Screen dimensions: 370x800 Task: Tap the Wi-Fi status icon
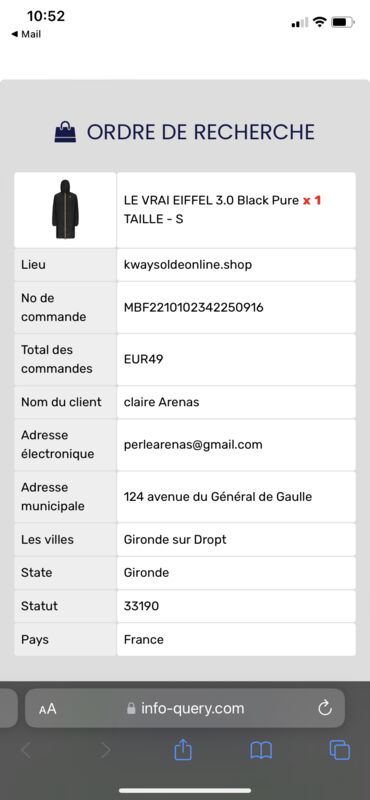320,21
